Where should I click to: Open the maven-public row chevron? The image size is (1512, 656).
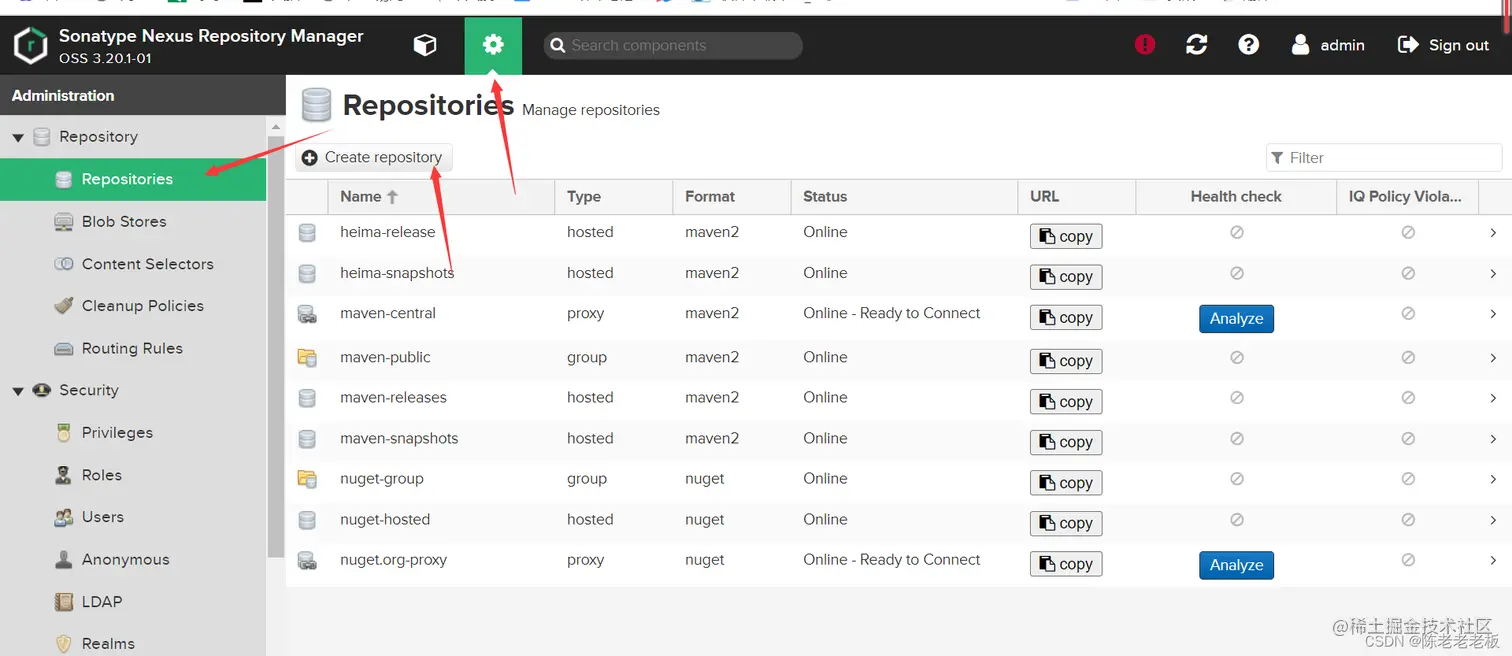(1493, 357)
